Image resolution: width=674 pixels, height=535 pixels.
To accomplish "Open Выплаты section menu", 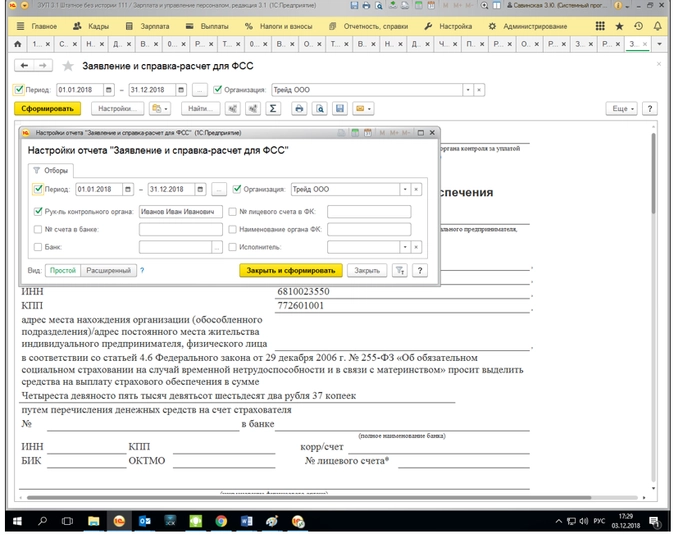I will coord(207,26).
